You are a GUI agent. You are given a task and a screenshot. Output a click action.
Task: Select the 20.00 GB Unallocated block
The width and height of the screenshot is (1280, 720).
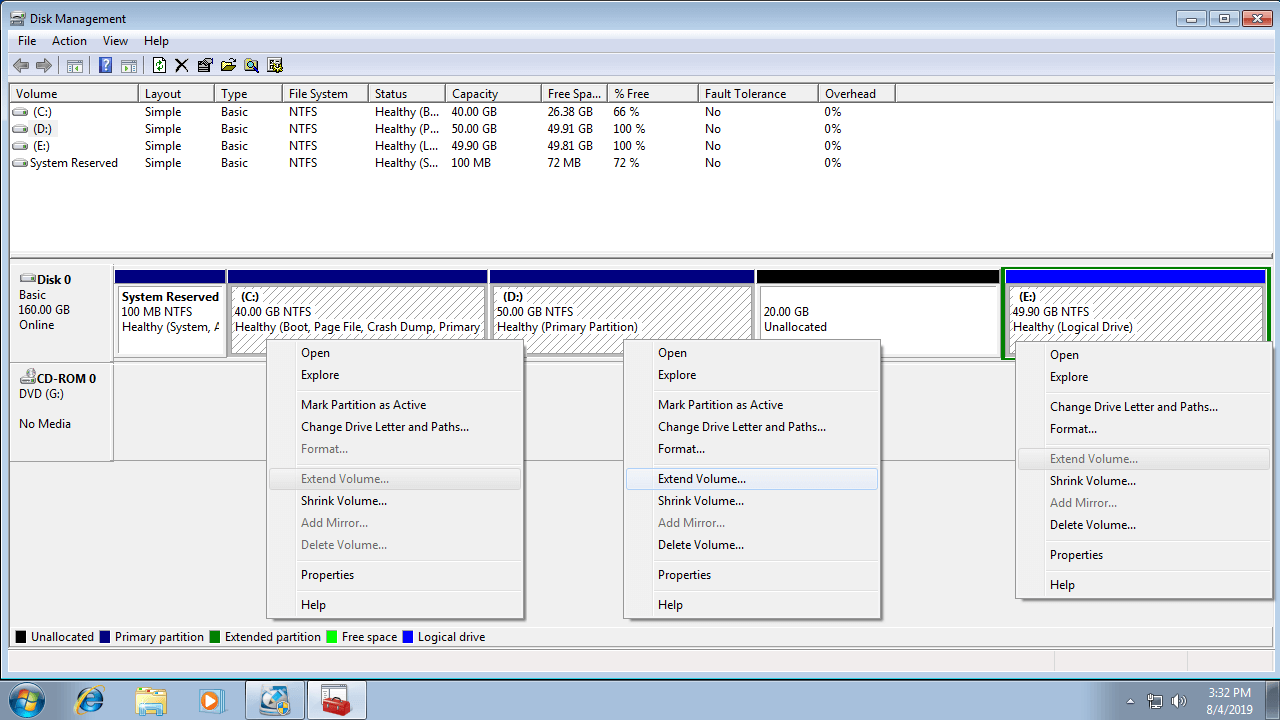877,320
